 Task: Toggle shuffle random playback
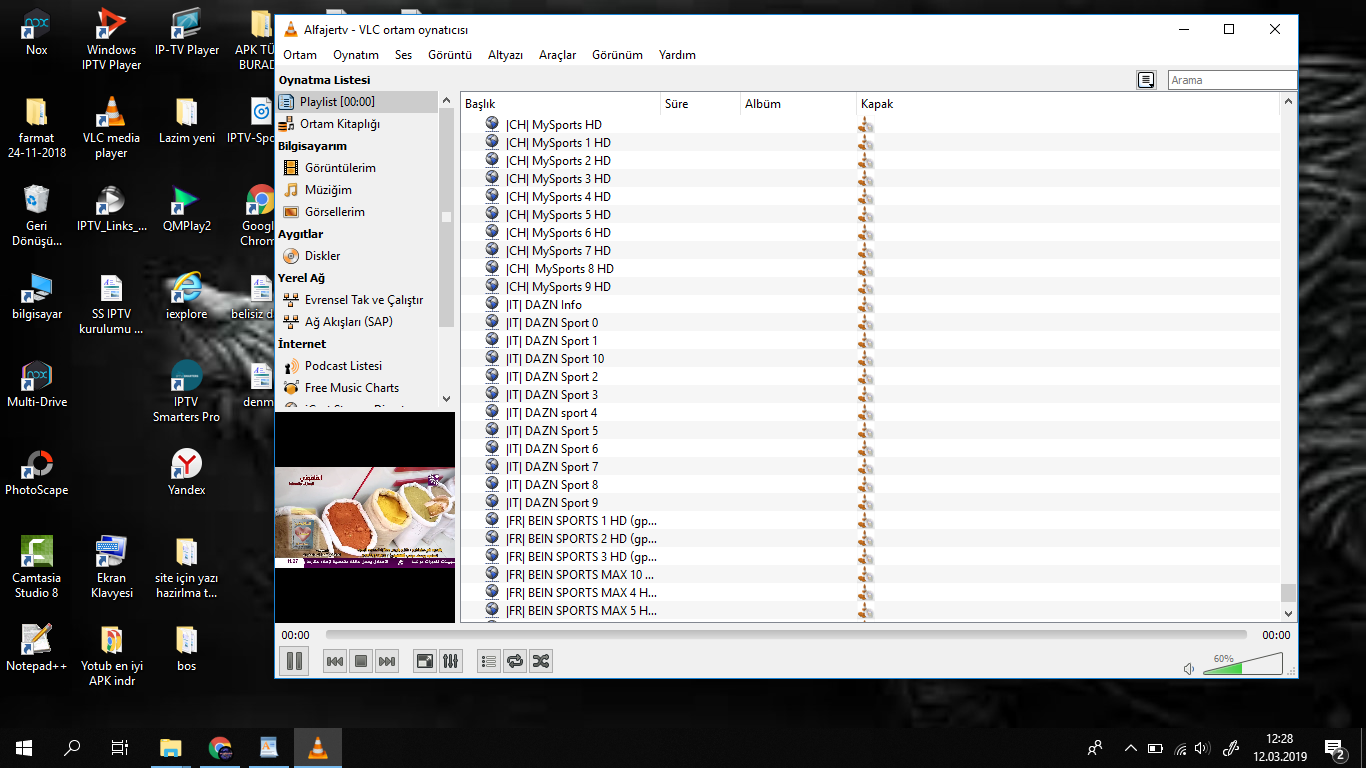[x=541, y=661]
